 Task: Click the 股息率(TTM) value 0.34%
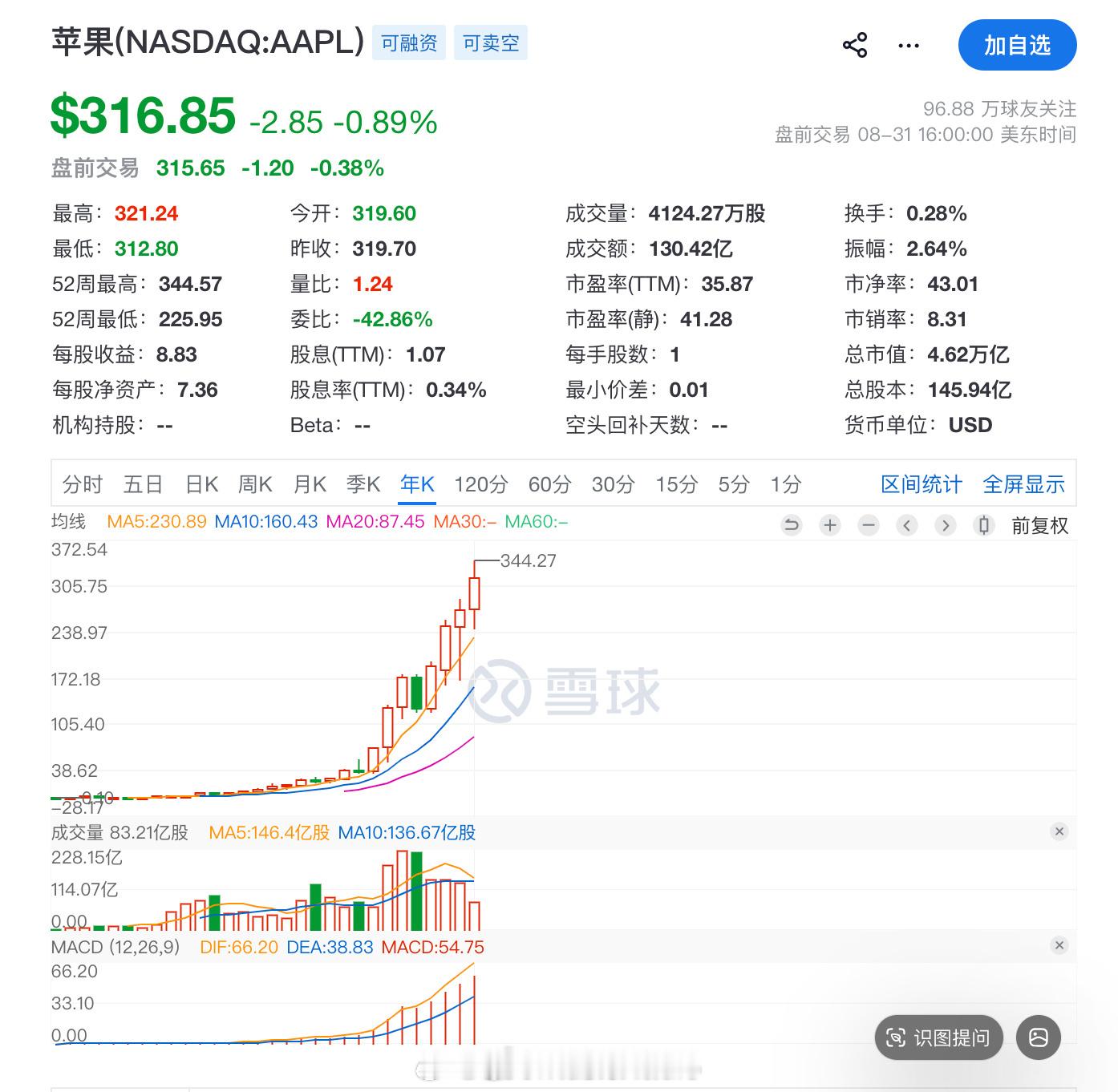pos(456,390)
